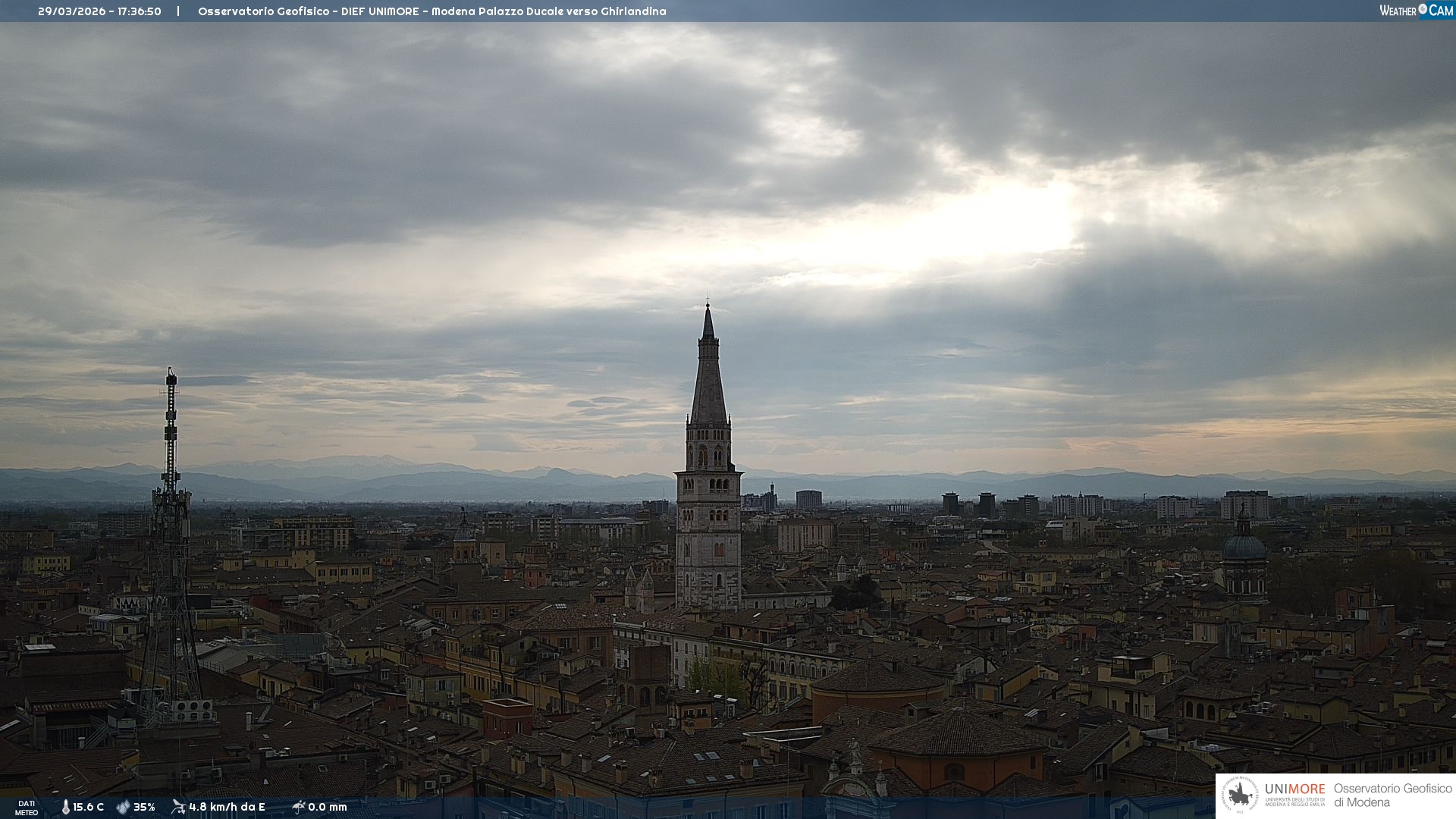This screenshot has height=819, width=1456.
Task: Click the 4.8 km/h da E wind reading
Action: (227, 808)
